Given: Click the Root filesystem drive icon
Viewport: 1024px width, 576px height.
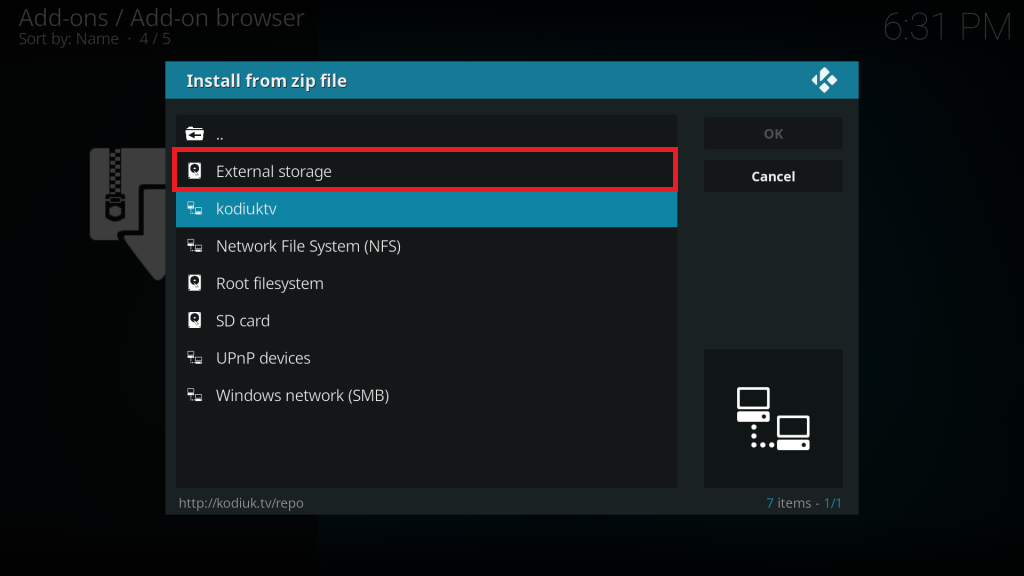Looking at the screenshot, I should tap(195, 283).
